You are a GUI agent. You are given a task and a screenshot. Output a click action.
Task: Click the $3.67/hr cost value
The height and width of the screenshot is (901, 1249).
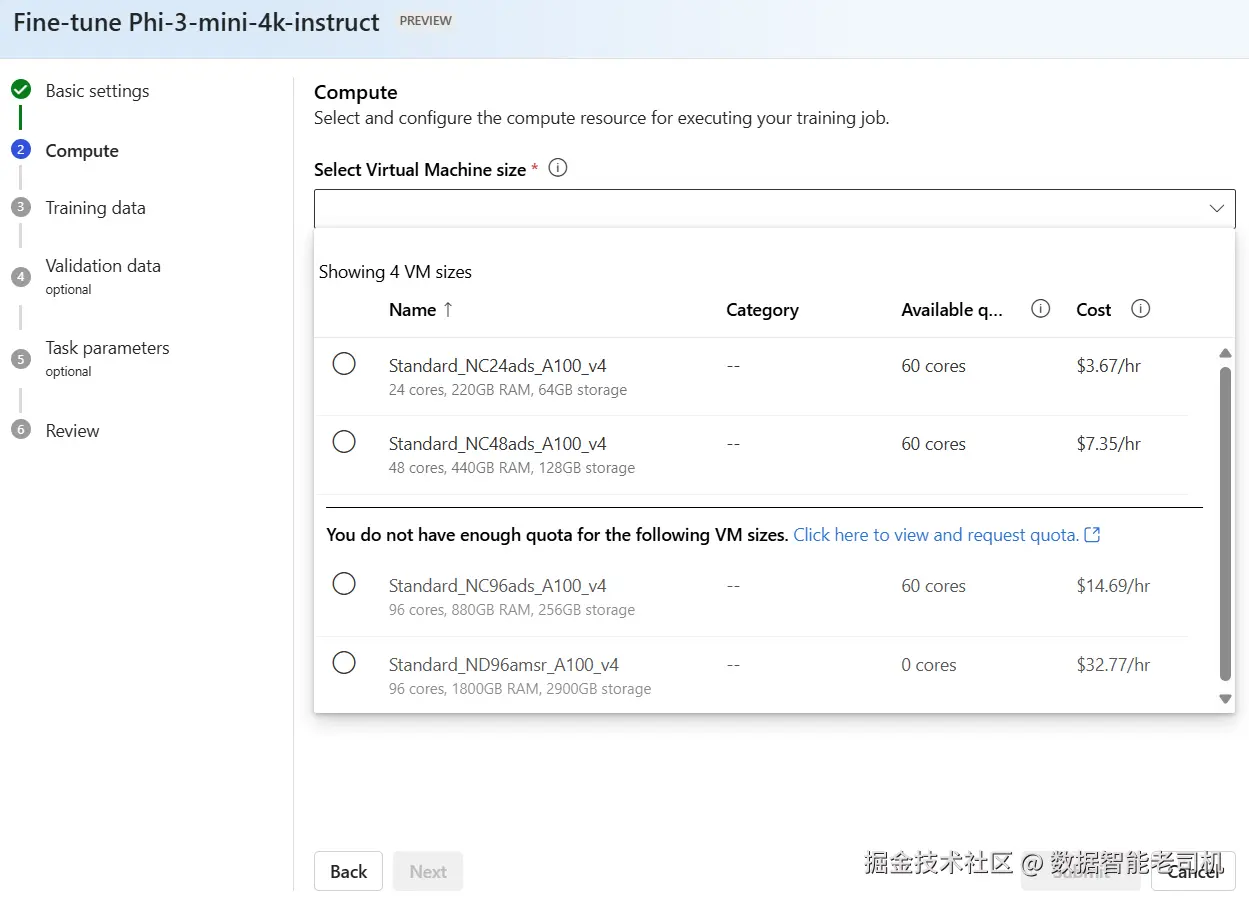point(1109,366)
